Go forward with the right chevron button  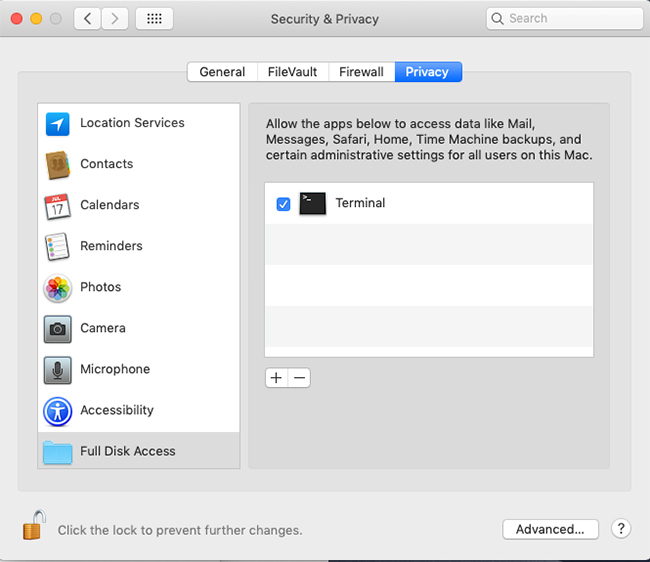114,19
